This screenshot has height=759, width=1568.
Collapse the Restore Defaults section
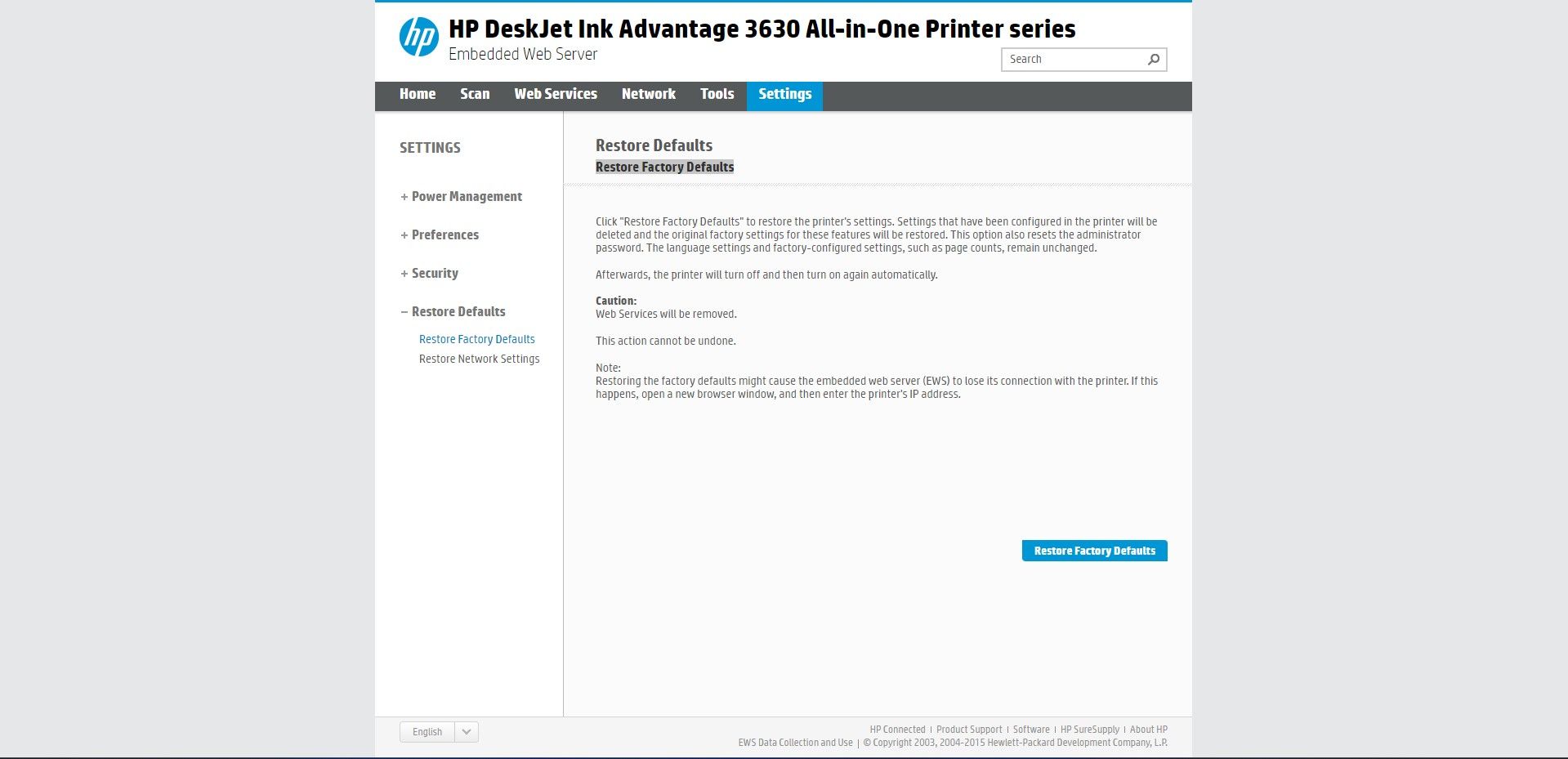tap(458, 311)
